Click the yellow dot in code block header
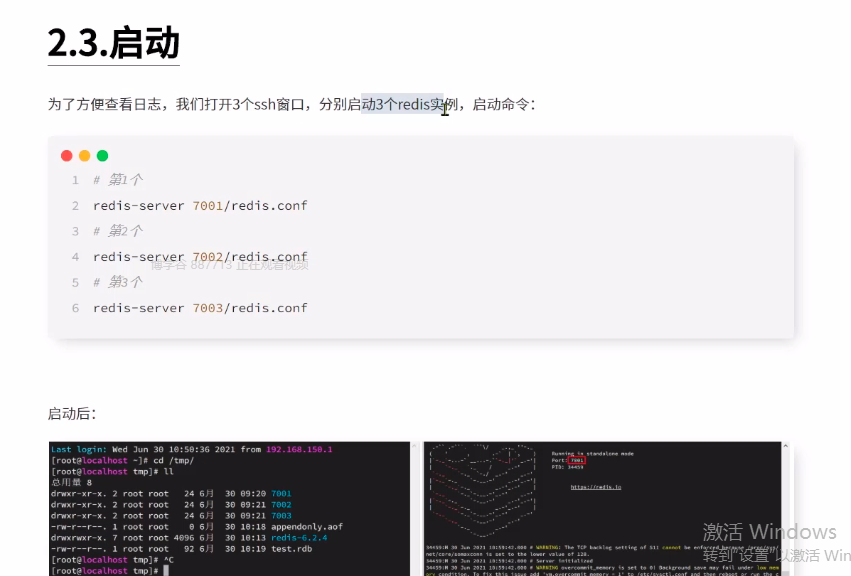 pos(85,156)
